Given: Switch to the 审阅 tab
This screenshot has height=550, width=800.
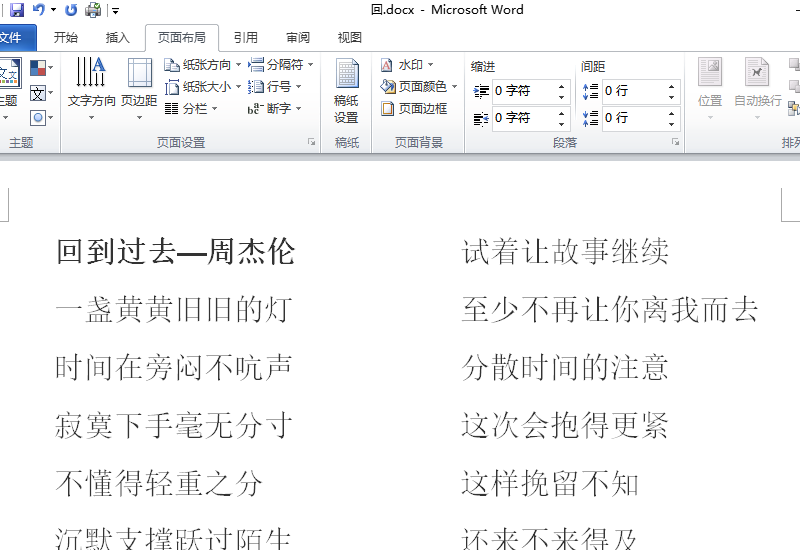Looking at the screenshot, I should pyautogui.click(x=297, y=38).
